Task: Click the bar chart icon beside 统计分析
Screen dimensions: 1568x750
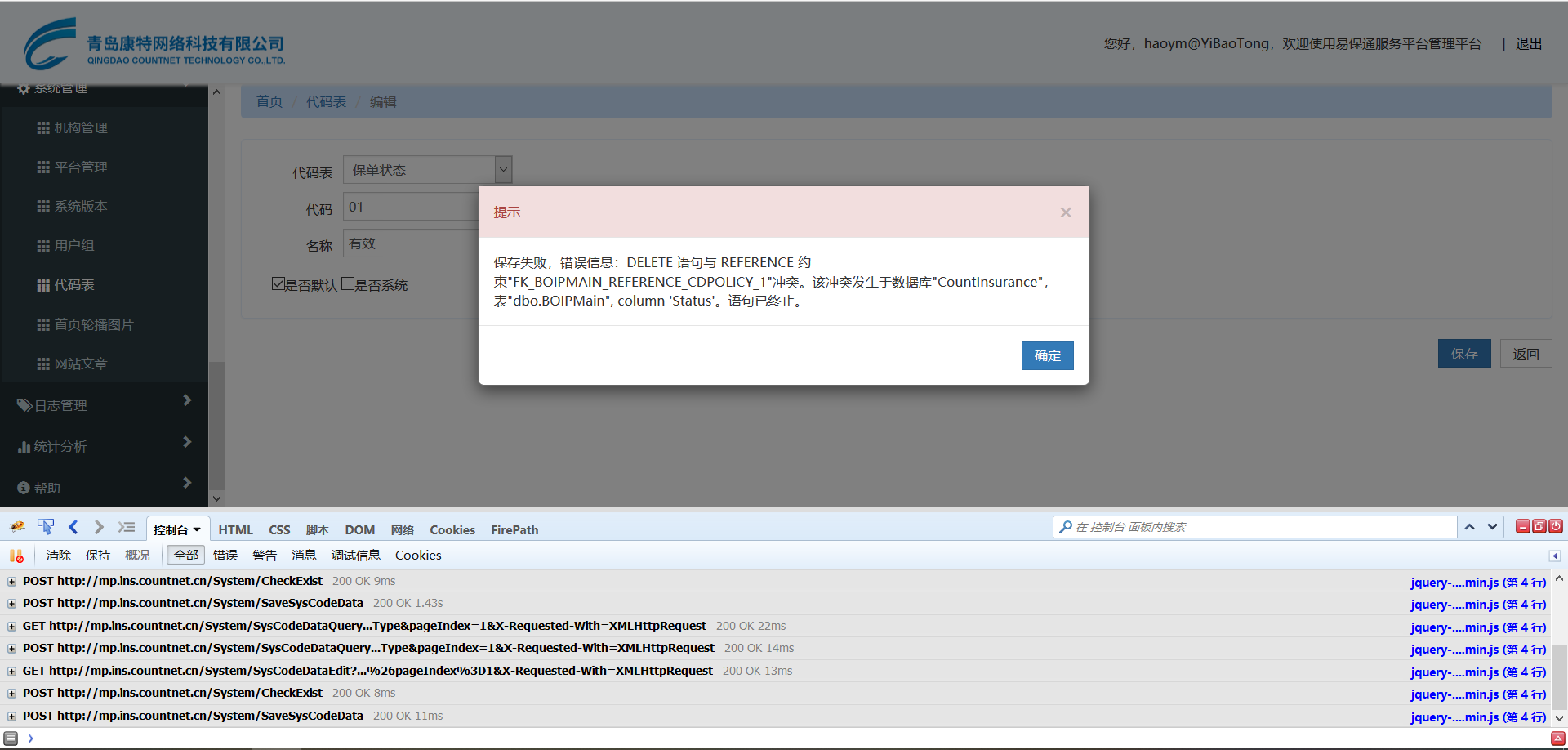Action: (x=24, y=447)
